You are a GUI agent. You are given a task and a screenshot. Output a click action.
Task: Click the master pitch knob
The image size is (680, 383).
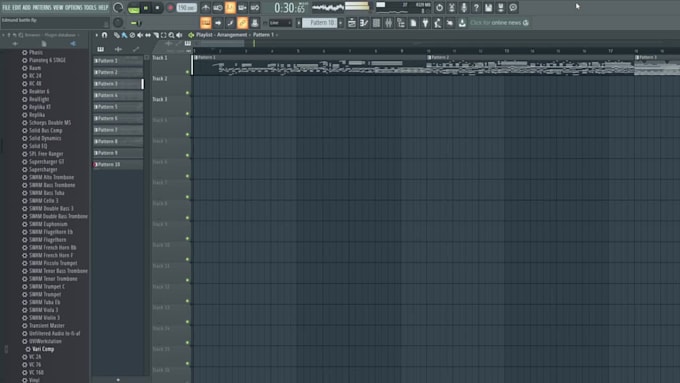(118, 23)
